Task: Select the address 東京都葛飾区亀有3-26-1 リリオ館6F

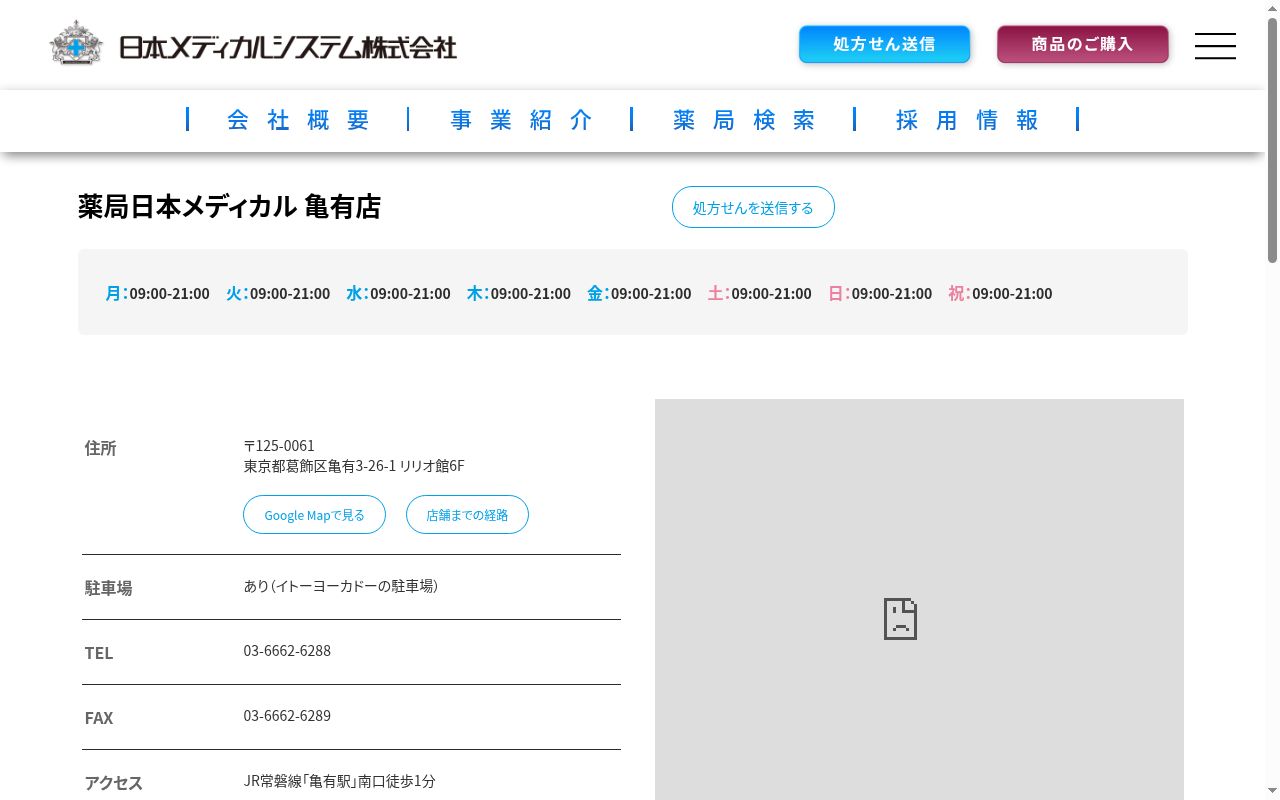Action: click(x=354, y=466)
